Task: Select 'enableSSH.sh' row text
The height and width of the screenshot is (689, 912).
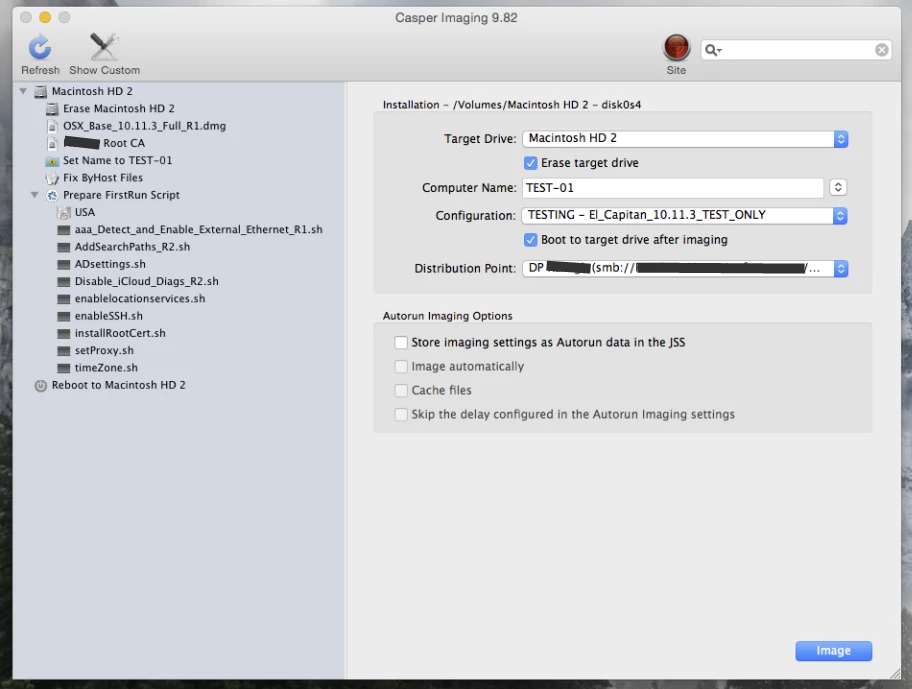Action: (x=108, y=316)
